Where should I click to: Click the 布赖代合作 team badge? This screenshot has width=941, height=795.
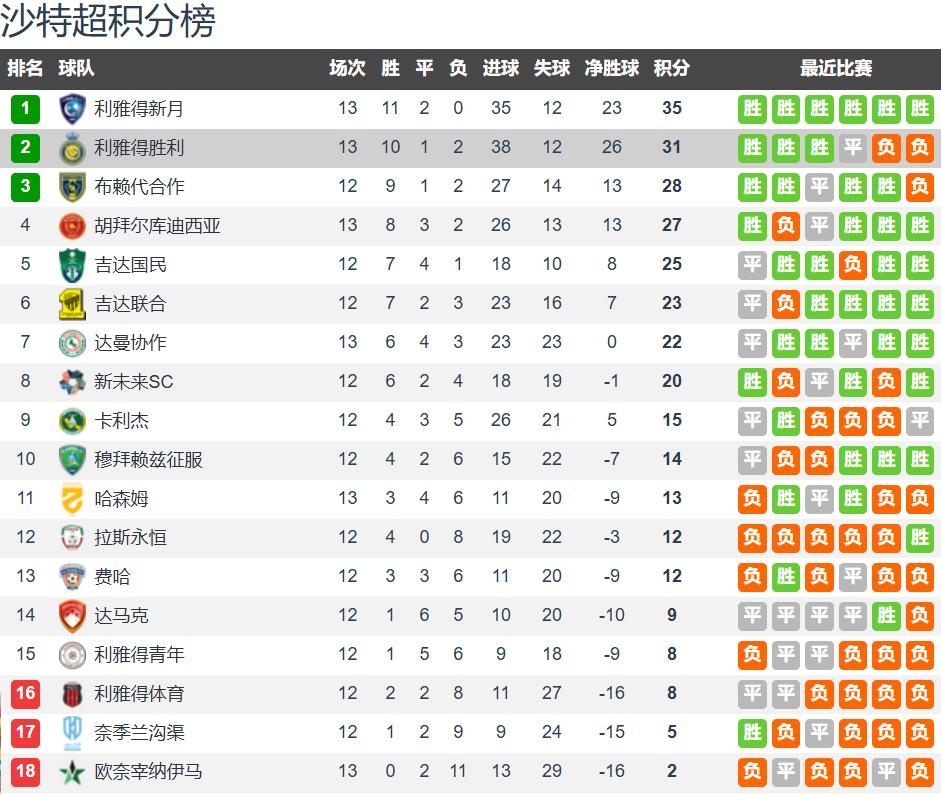pyautogui.click(x=71, y=186)
